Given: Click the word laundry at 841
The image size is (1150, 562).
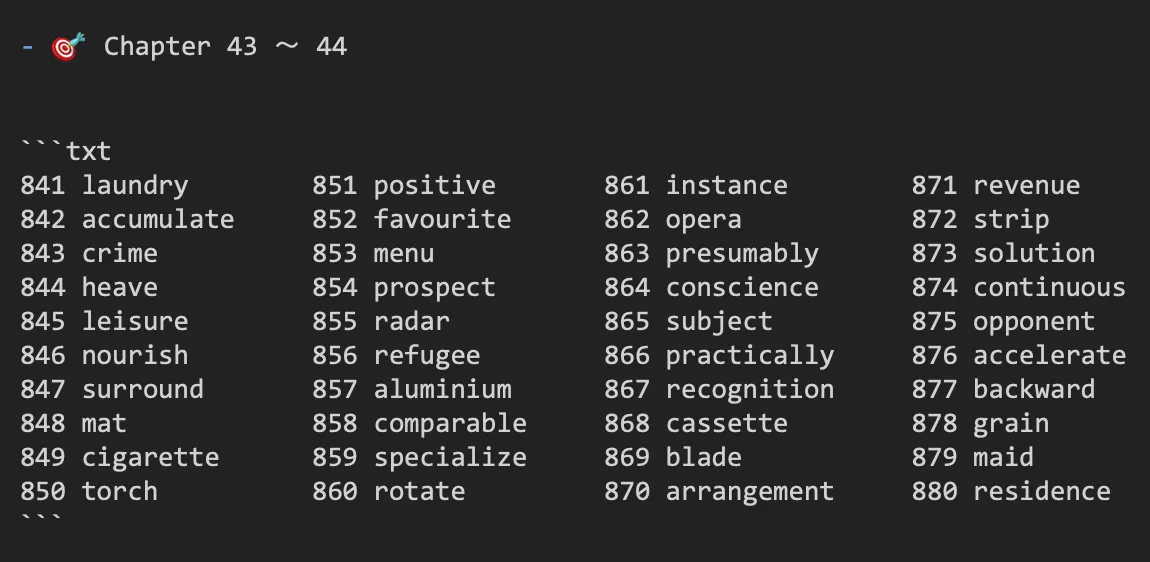Looking at the screenshot, I should pos(135,186).
